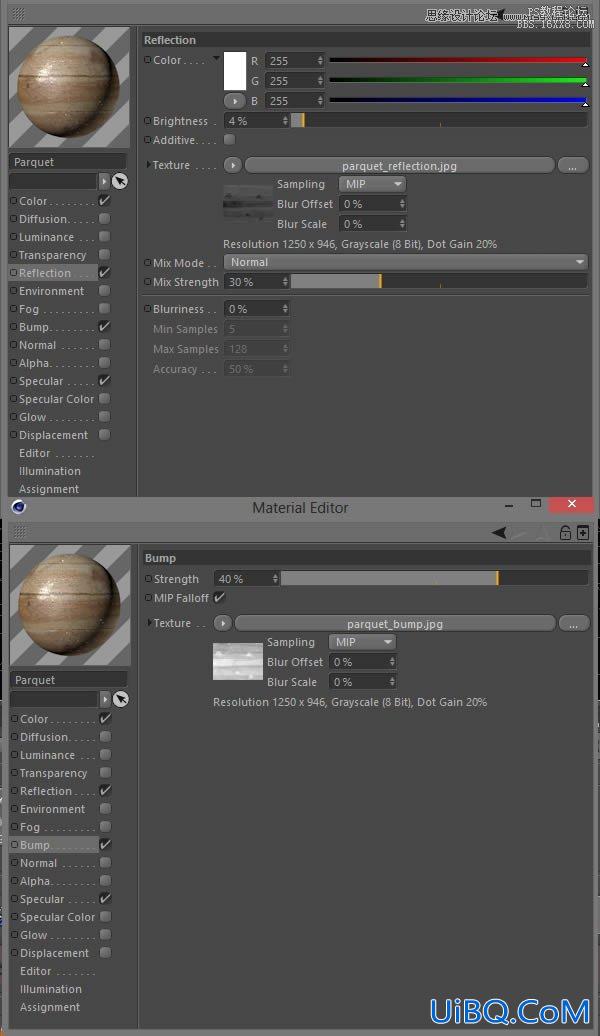Image resolution: width=600 pixels, height=1036 pixels.
Task: Open the Editor settings in Bump window
Action: click(x=36, y=971)
